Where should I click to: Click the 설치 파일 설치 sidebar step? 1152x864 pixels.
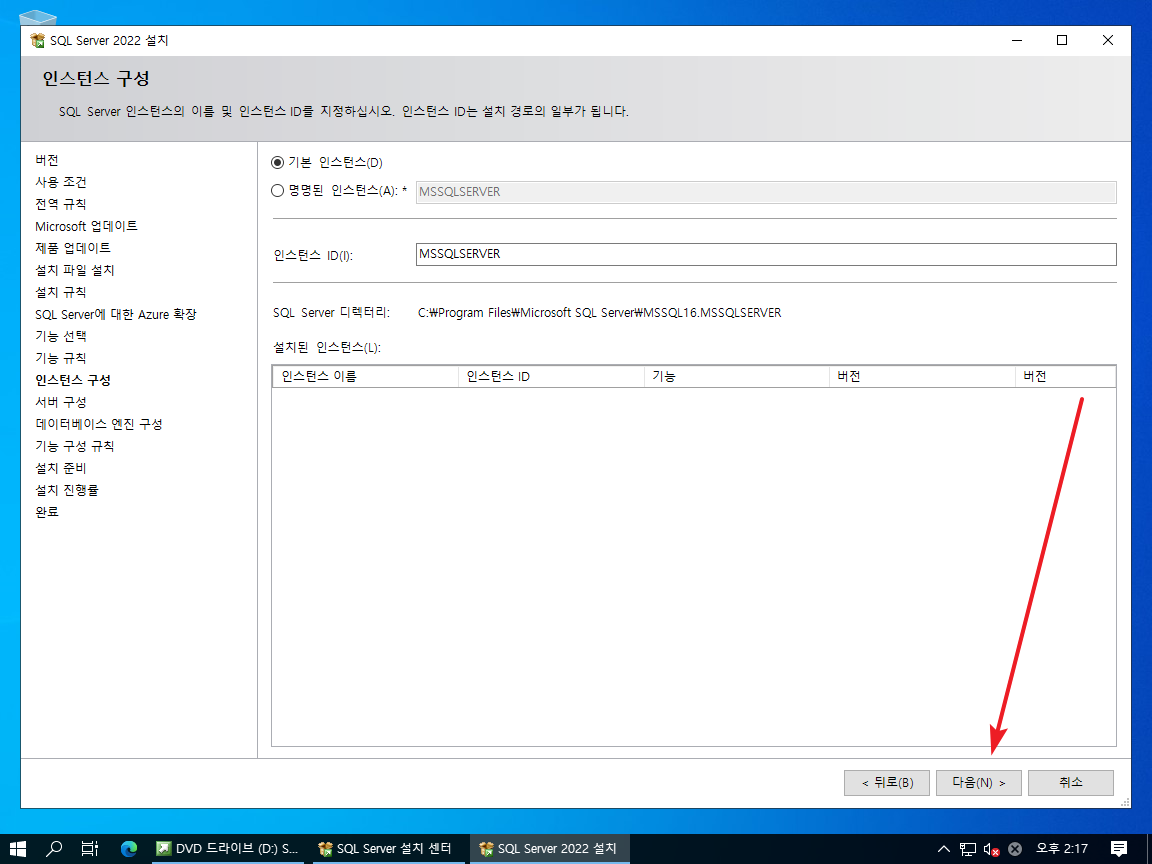point(75,270)
